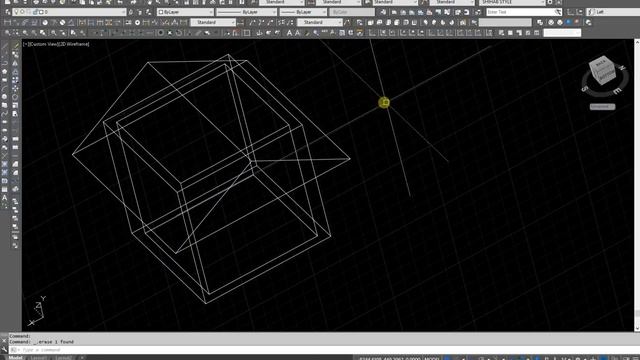Select the Polygon draw tool
The width and height of the screenshot is (640, 360).
coord(4,71)
